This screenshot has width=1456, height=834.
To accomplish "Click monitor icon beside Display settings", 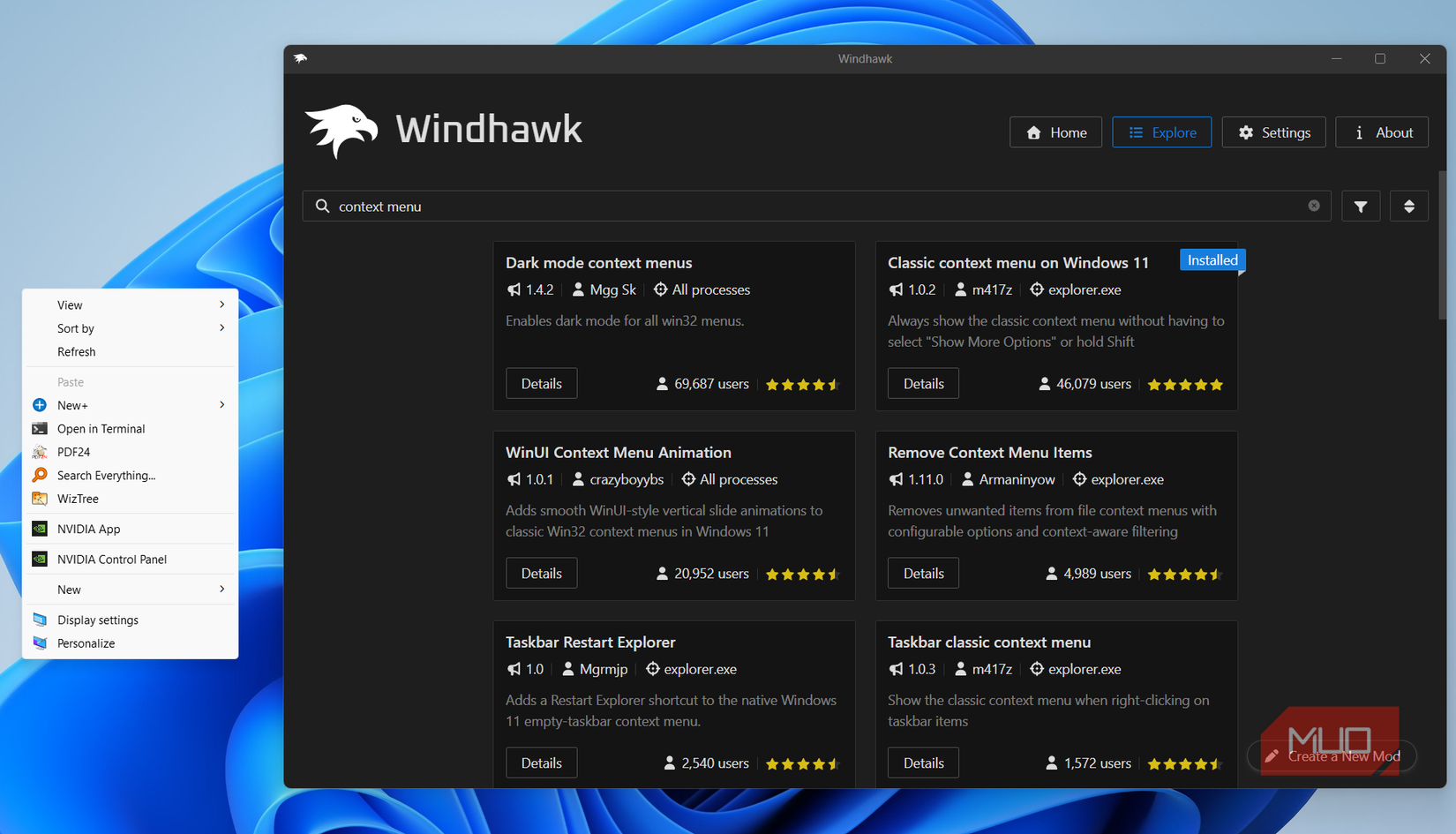I will click(x=40, y=620).
